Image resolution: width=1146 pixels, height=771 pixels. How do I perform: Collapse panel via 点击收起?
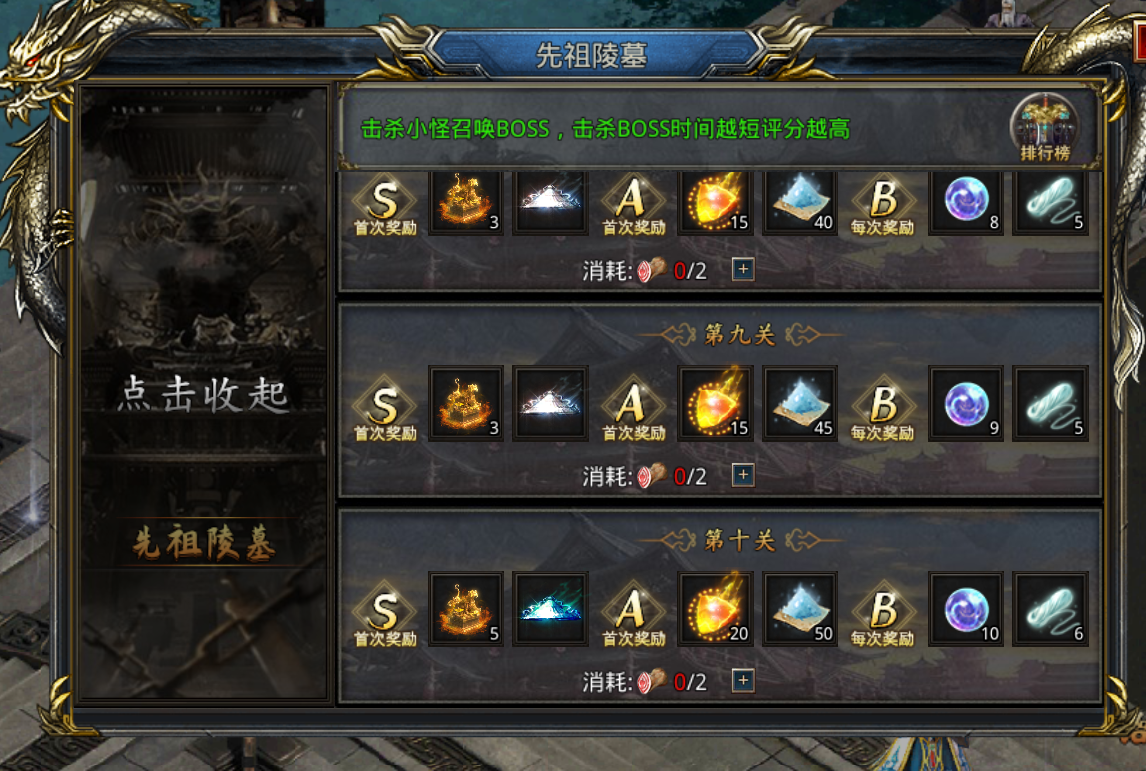pos(204,395)
